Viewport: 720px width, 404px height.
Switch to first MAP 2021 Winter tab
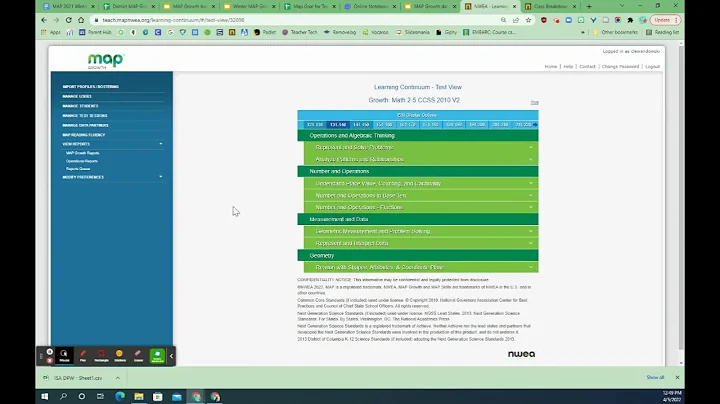[x=69, y=6]
